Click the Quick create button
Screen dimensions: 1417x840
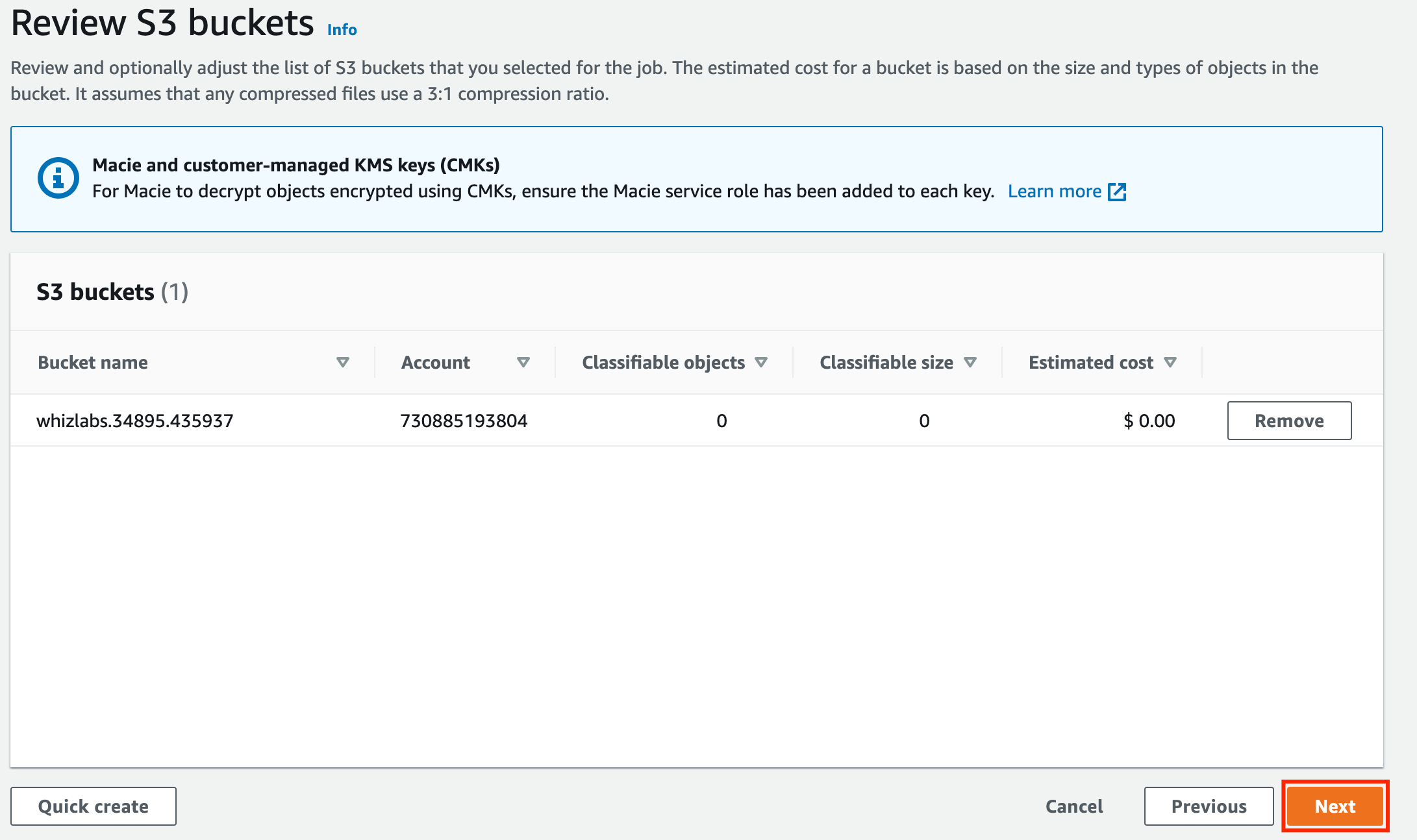(94, 806)
